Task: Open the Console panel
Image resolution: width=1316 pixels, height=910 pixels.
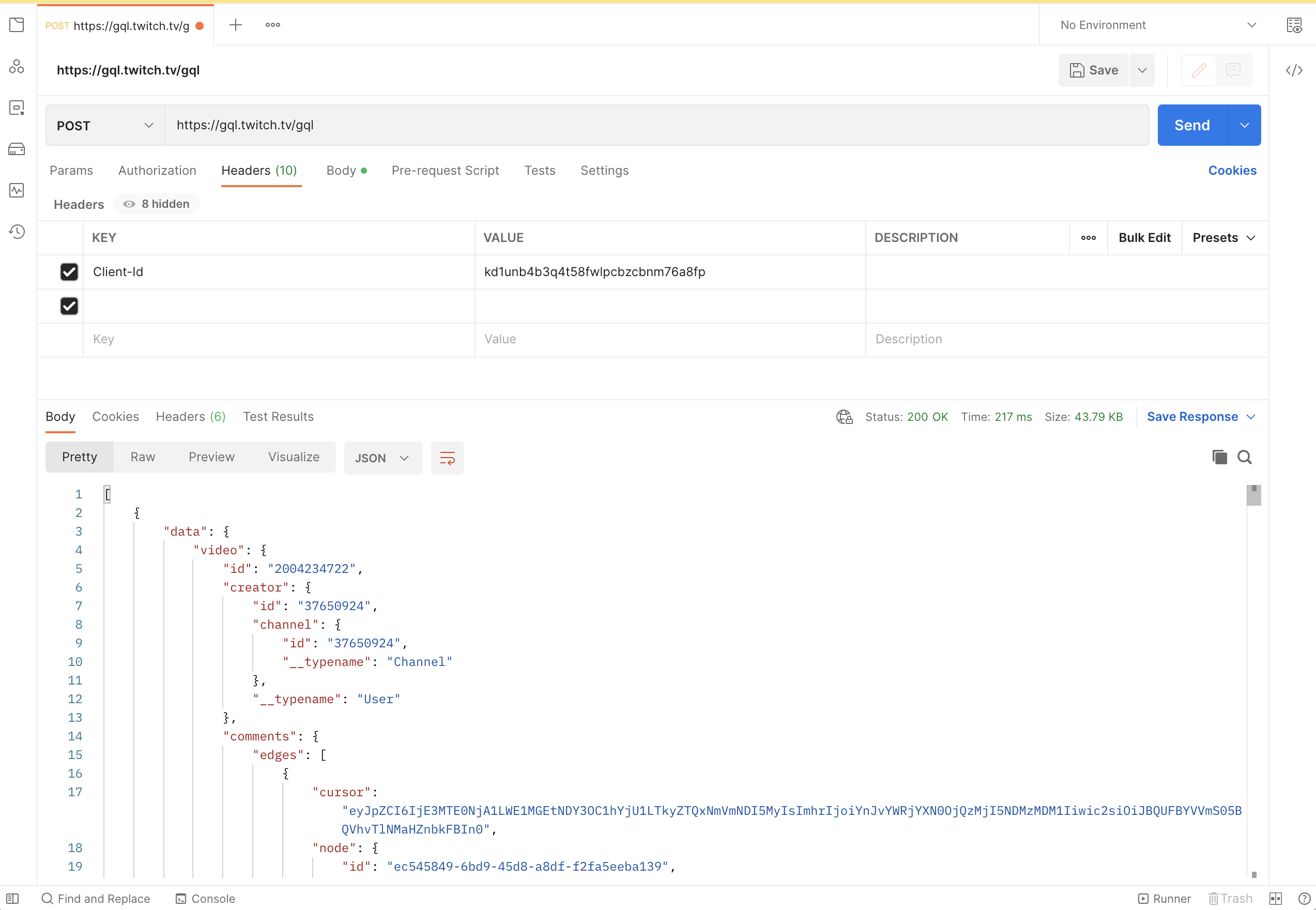Action: click(x=205, y=899)
